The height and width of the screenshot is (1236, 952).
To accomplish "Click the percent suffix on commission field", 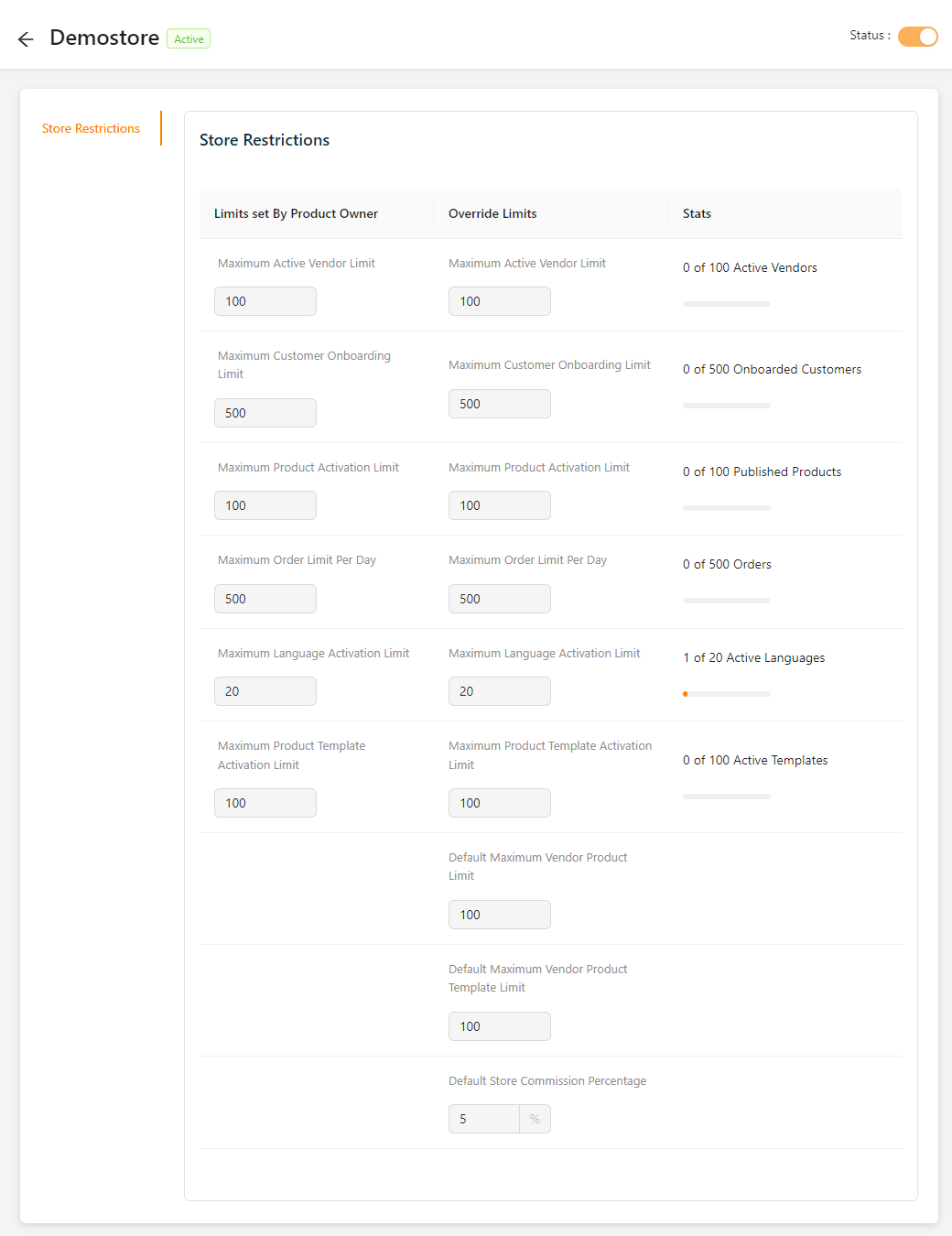I will click(535, 1119).
